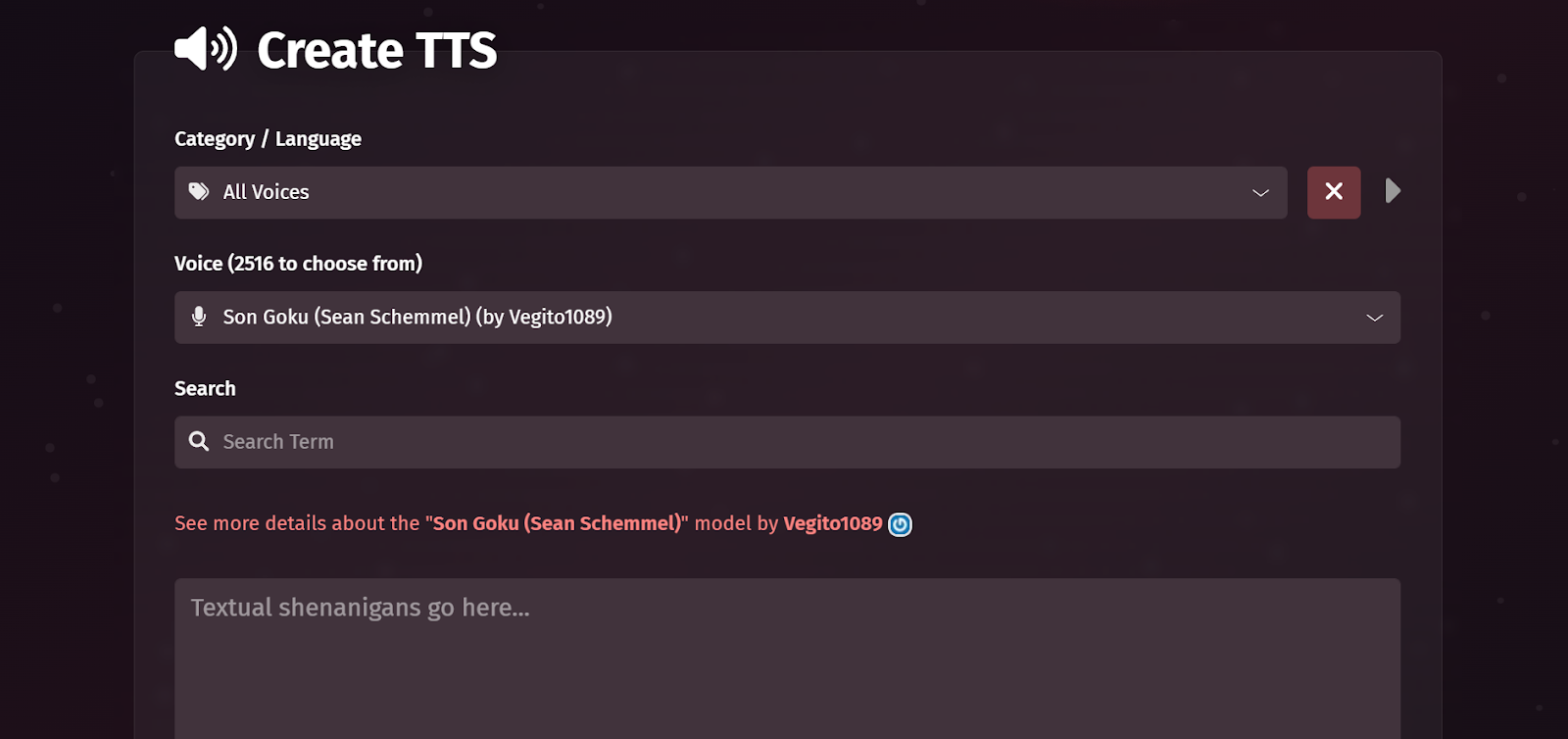Clear the category with the red X button
The image size is (1568, 739).
[1334, 192]
